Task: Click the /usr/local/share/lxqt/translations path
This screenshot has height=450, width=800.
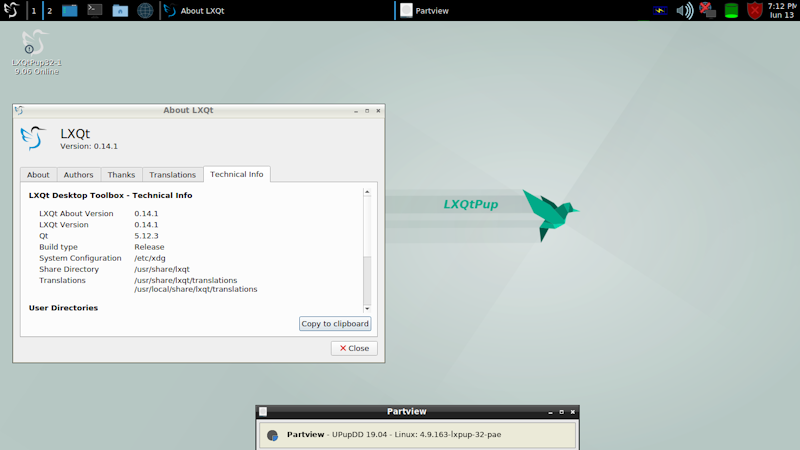Action: pyautogui.click(x=195, y=289)
